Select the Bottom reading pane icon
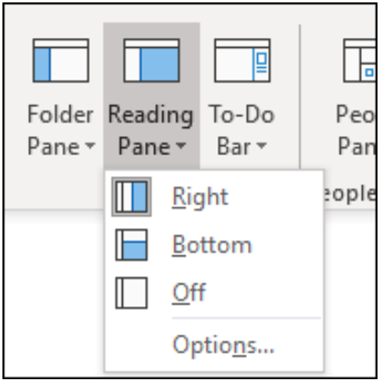 point(131,245)
